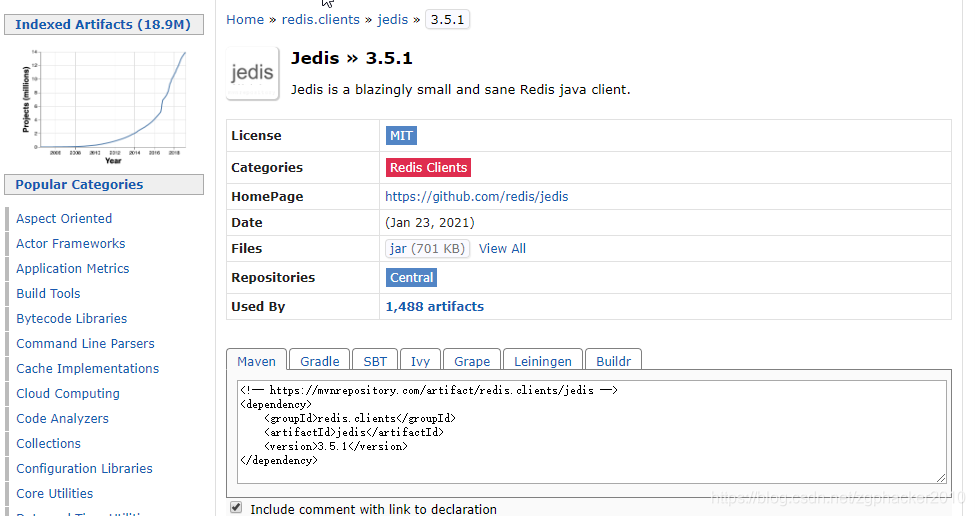Screen dimensions: 975x516
Task: Switch to the Grape tab
Action: 472,361
